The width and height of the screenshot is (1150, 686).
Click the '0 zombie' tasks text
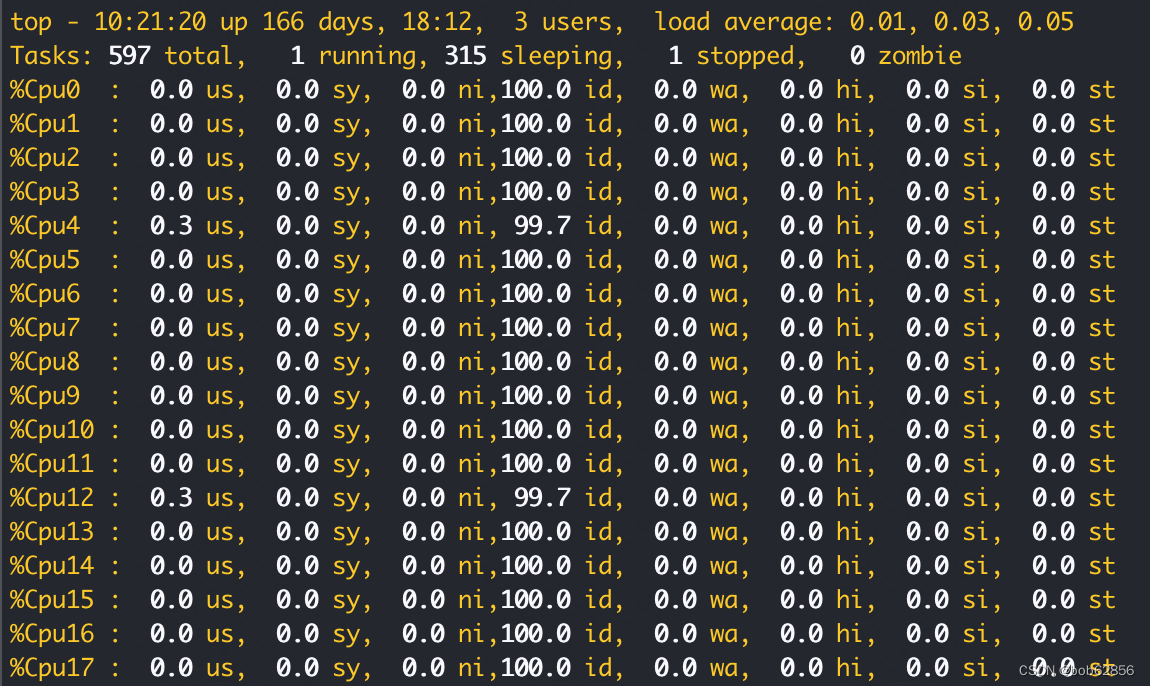coord(906,56)
